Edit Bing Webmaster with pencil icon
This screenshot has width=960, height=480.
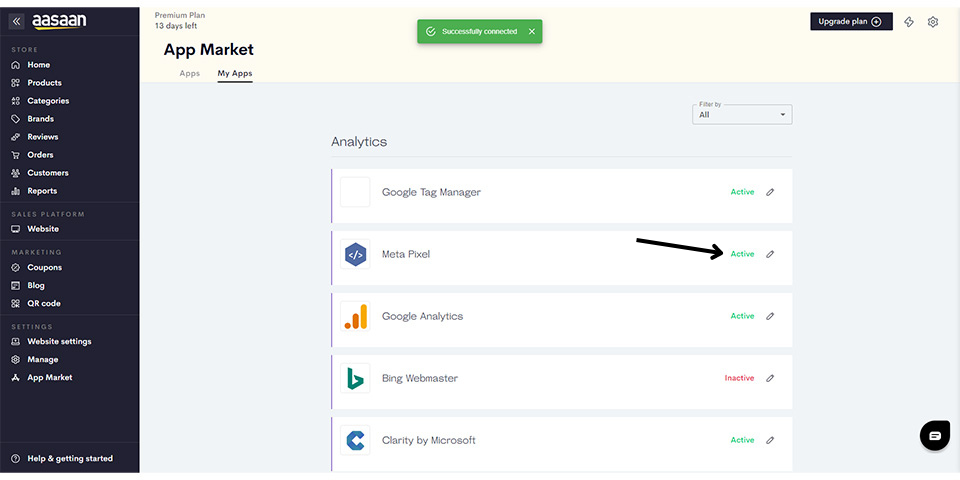[x=770, y=378]
